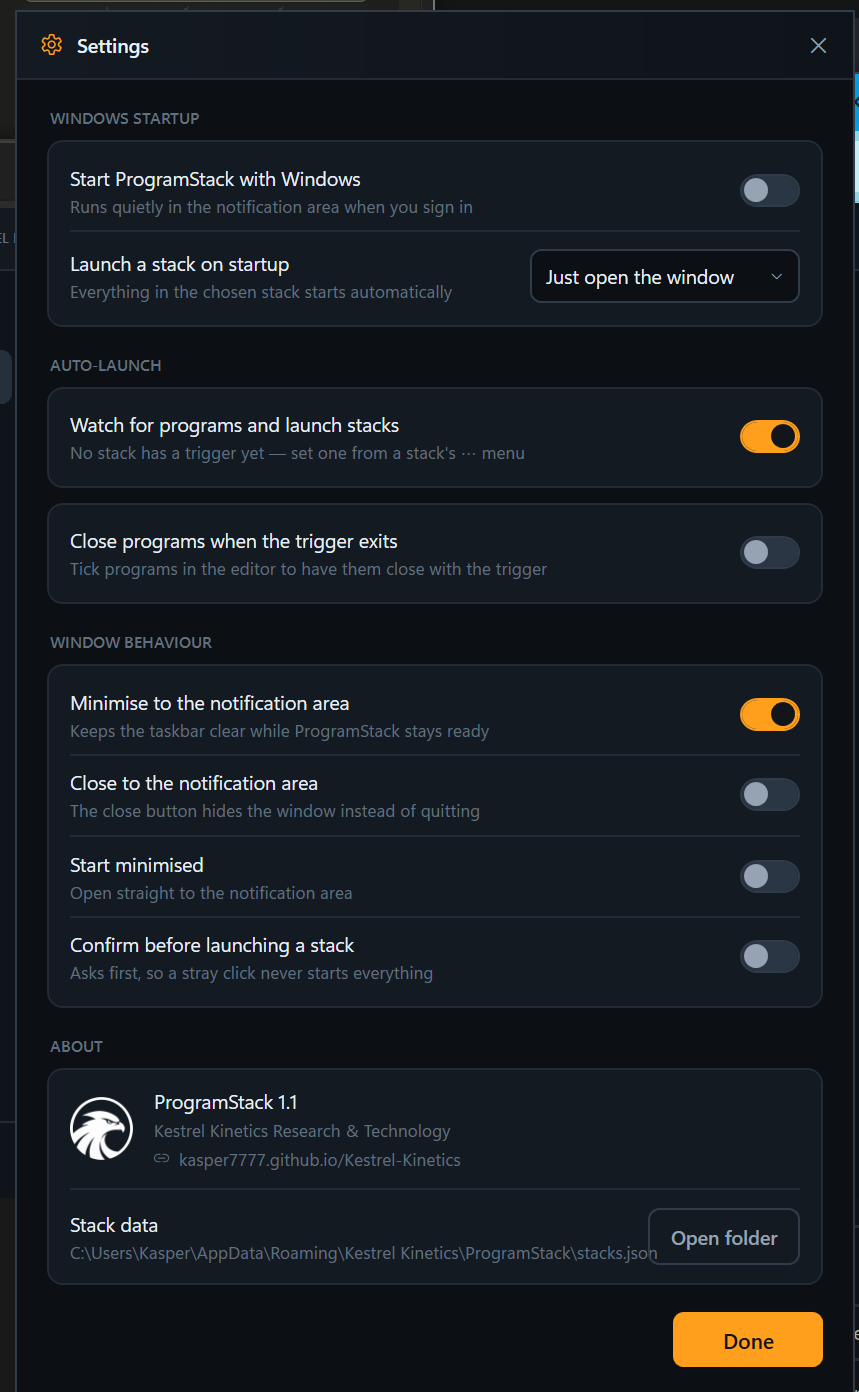Disable Minimise to the notification area
This screenshot has width=859, height=1392.
tap(769, 714)
